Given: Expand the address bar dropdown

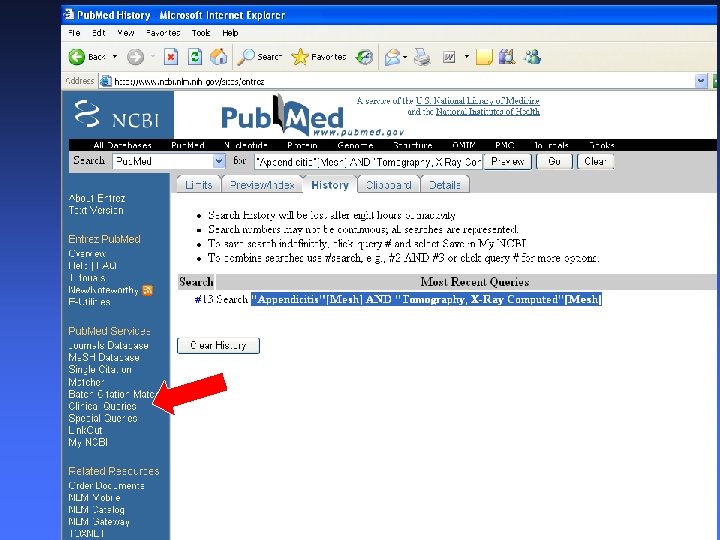Looking at the screenshot, I should [x=701, y=81].
